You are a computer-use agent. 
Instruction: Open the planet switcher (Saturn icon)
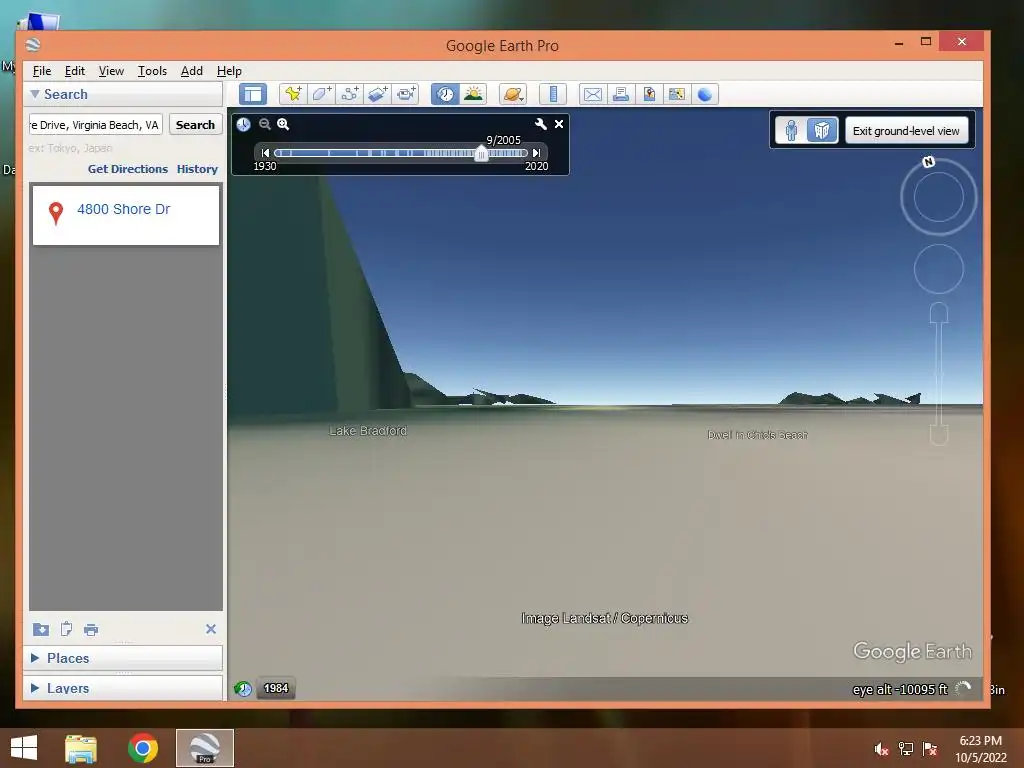[x=513, y=94]
